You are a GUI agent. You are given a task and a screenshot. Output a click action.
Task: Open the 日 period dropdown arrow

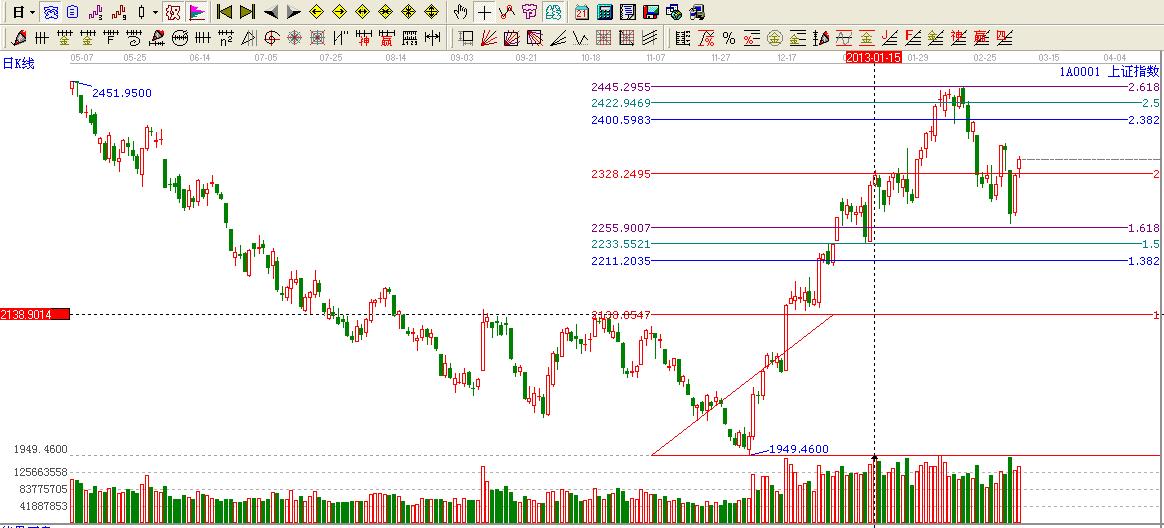click(32, 12)
